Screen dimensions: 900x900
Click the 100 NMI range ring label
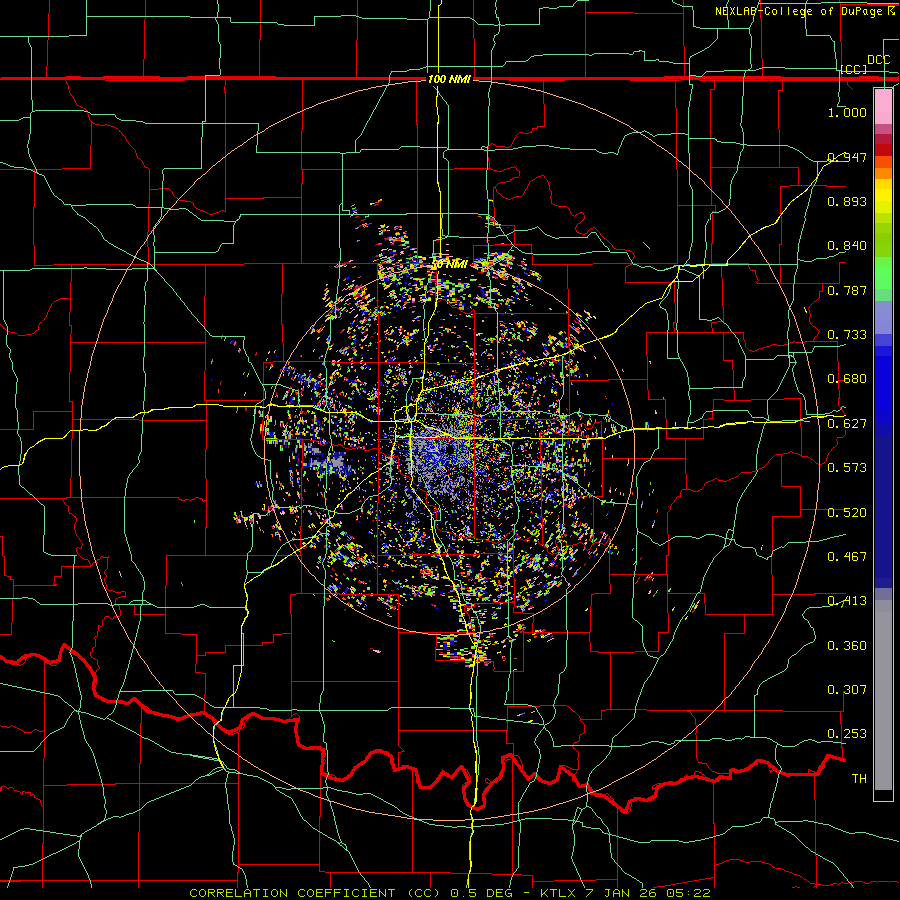click(x=449, y=79)
